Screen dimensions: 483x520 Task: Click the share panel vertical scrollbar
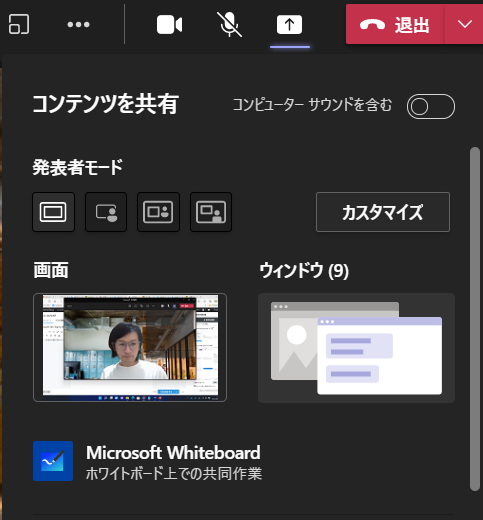point(474,319)
